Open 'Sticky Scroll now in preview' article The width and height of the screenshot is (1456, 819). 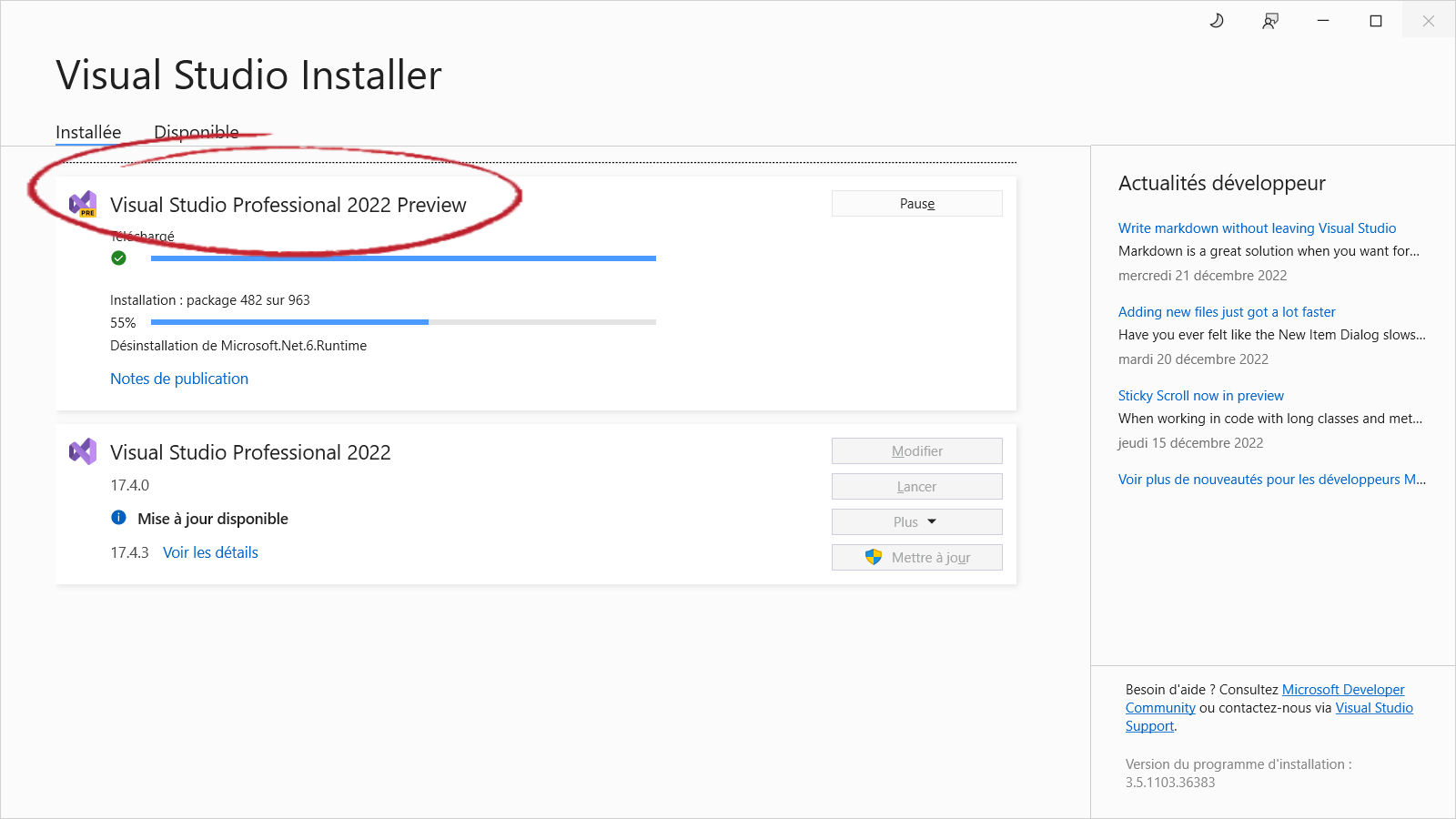click(x=1200, y=395)
